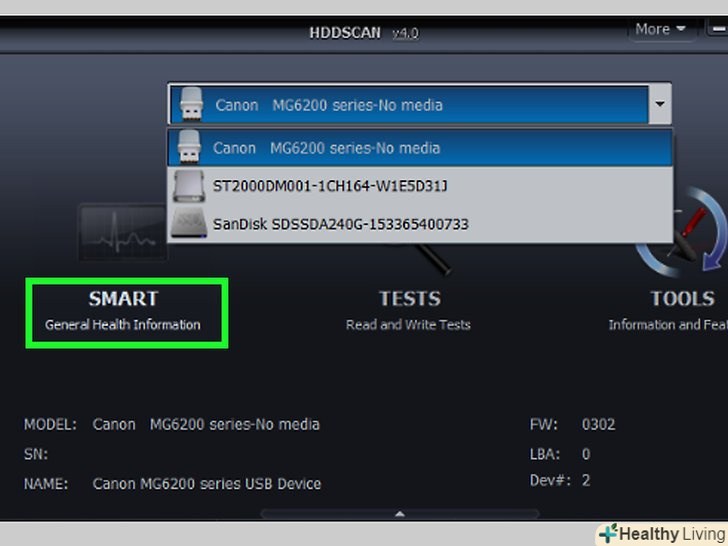Screen dimensions: 728x546
Task: Click the Dev# value 2
Action: (x=586, y=480)
